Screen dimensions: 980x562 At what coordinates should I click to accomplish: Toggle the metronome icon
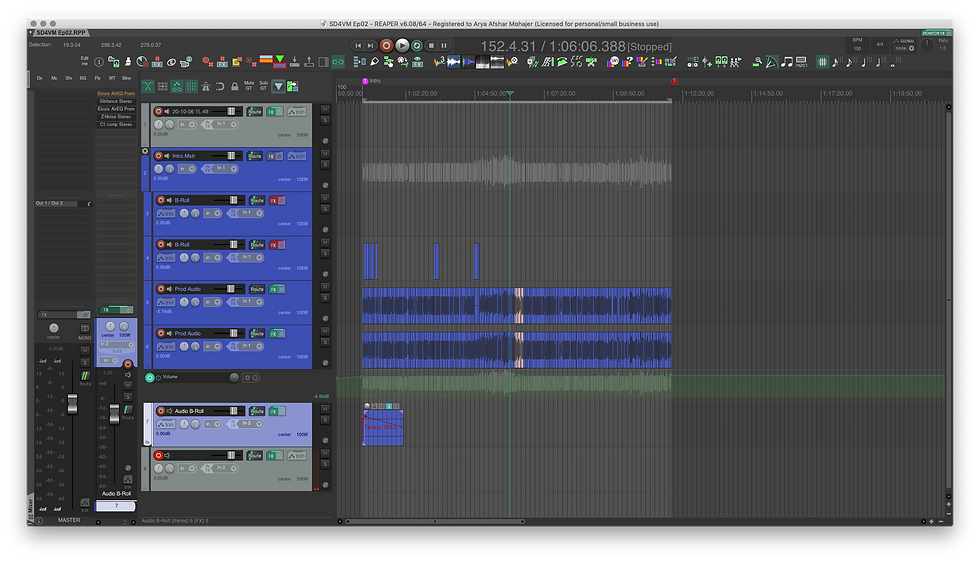pyautogui.click(x=206, y=86)
